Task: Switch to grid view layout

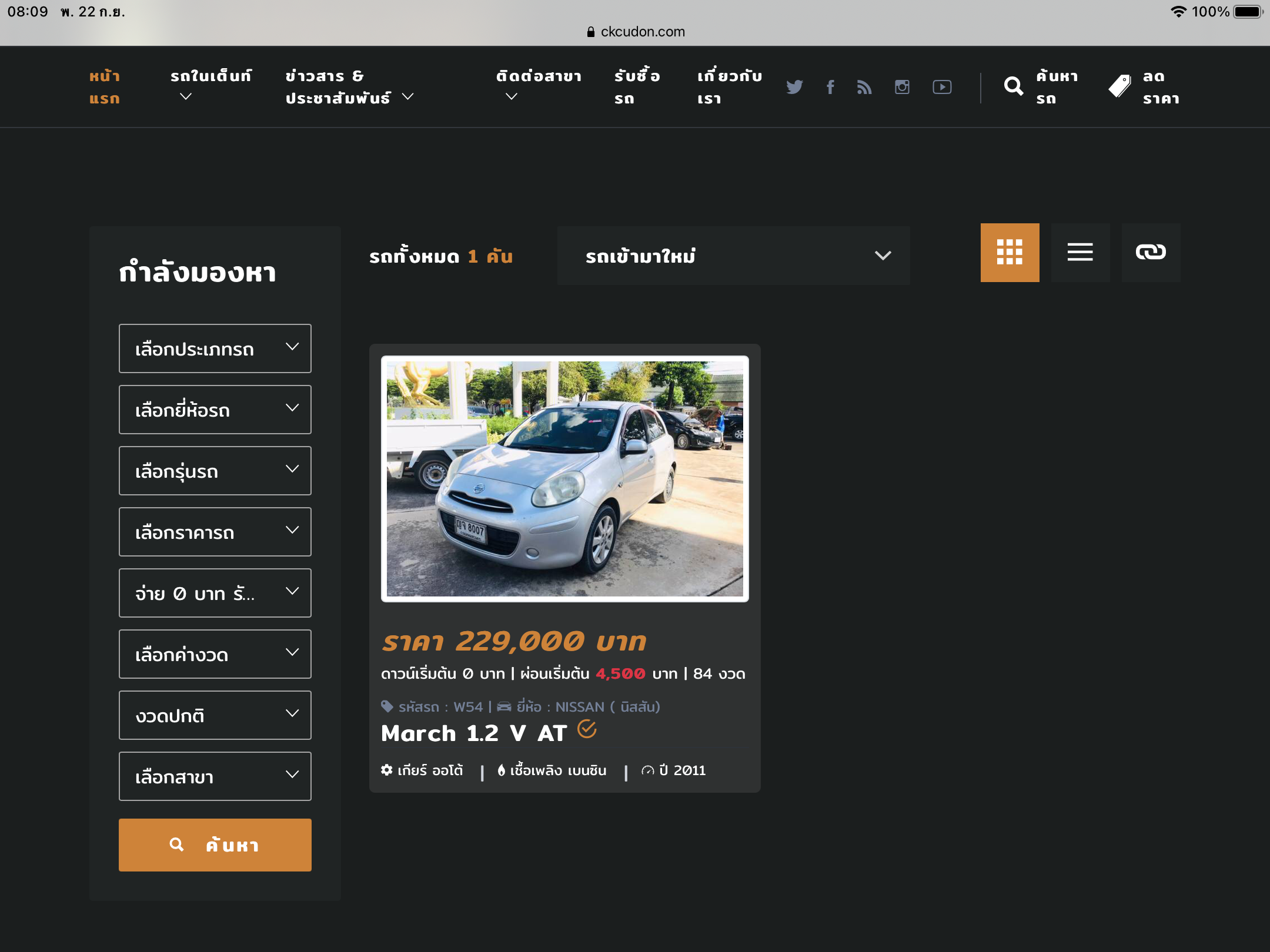Action: (1010, 253)
